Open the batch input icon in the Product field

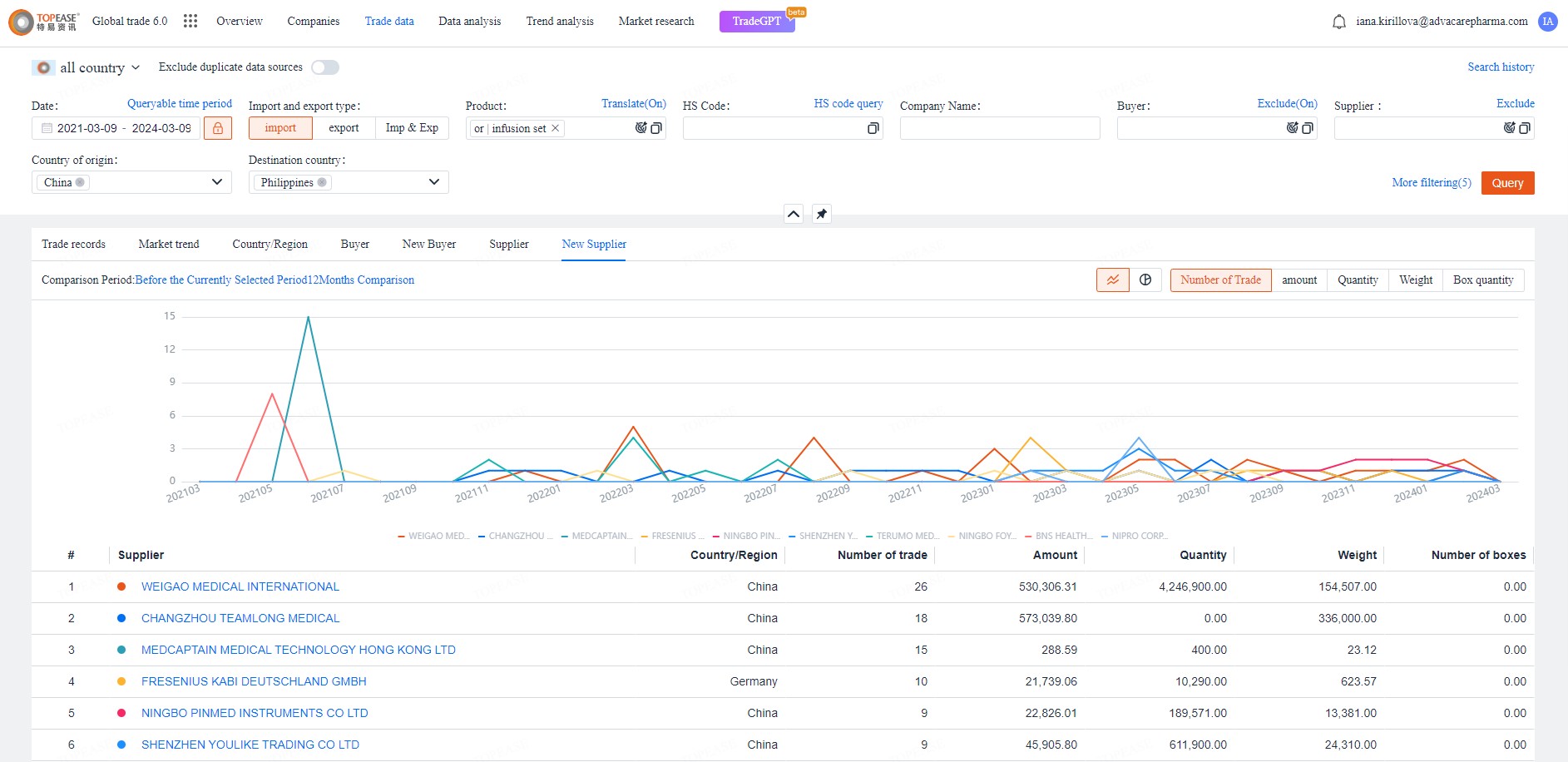[656, 128]
